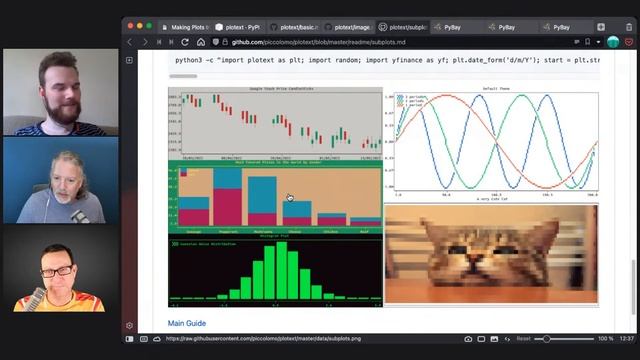
Task: Switch to the plotext/image tab
Action: point(348,27)
